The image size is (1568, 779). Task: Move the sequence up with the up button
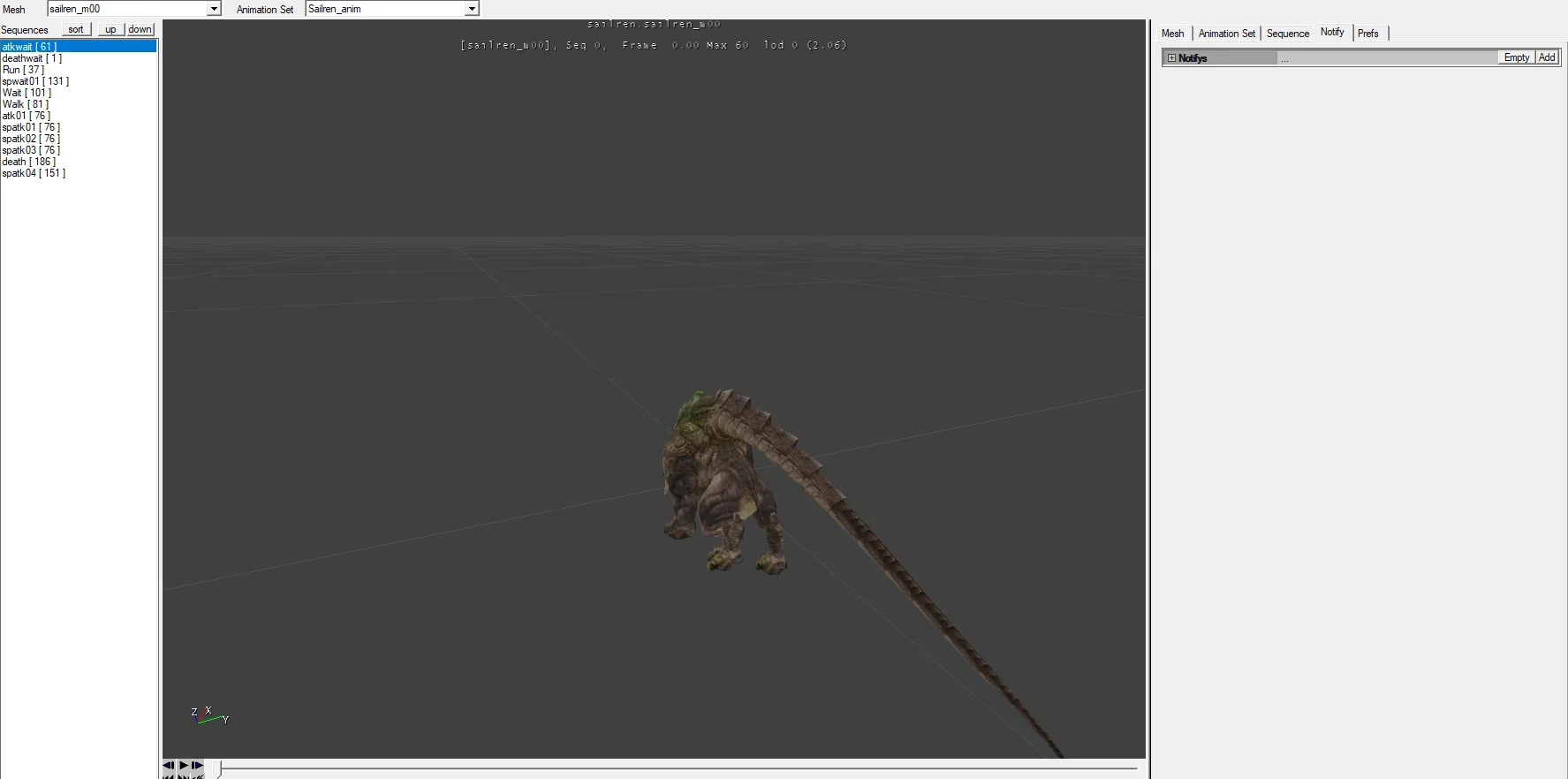pos(110,29)
